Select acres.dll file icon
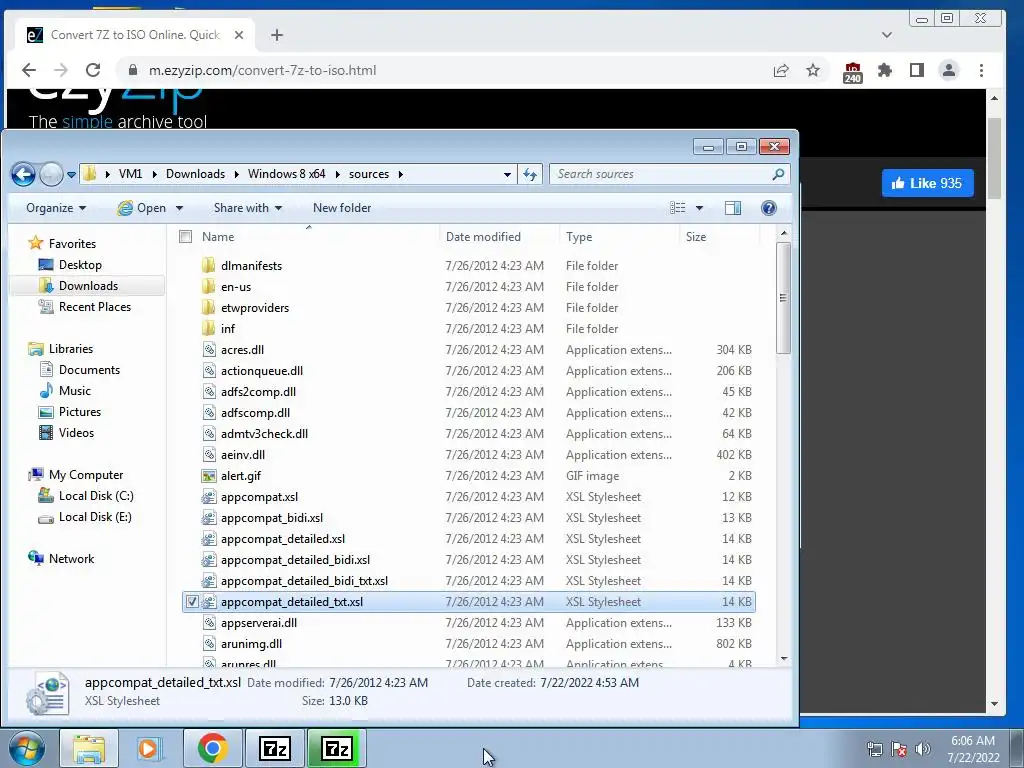The width and height of the screenshot is (1024, 768). pos(208,349)
